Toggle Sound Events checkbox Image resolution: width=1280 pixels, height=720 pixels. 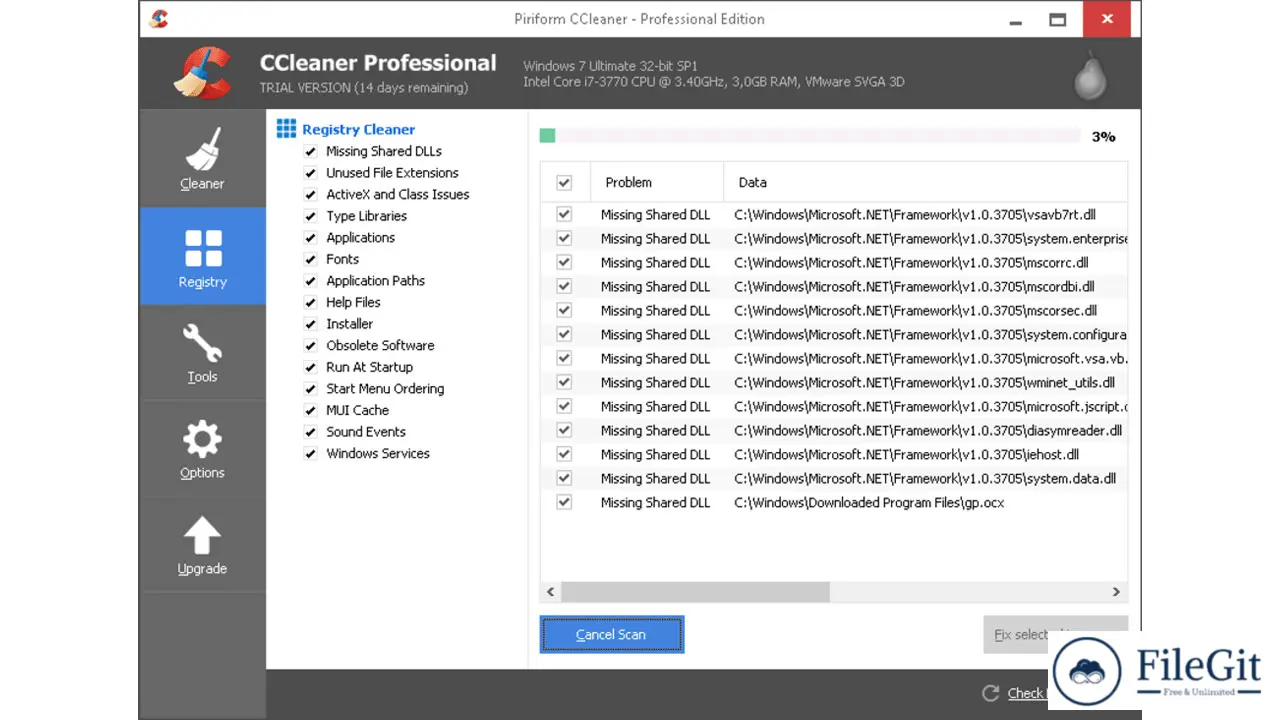pyautogui.click(x=311, y=432)
